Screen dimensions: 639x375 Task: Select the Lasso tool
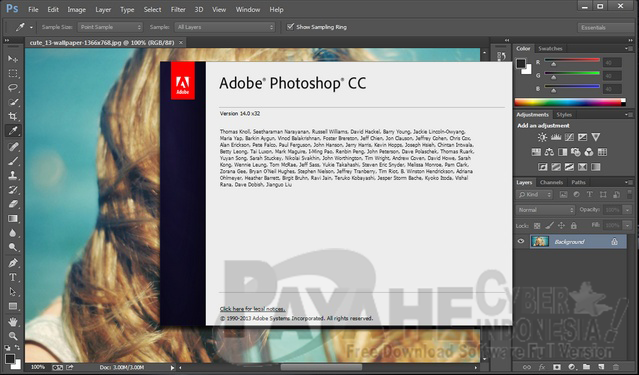pos(13,88)
